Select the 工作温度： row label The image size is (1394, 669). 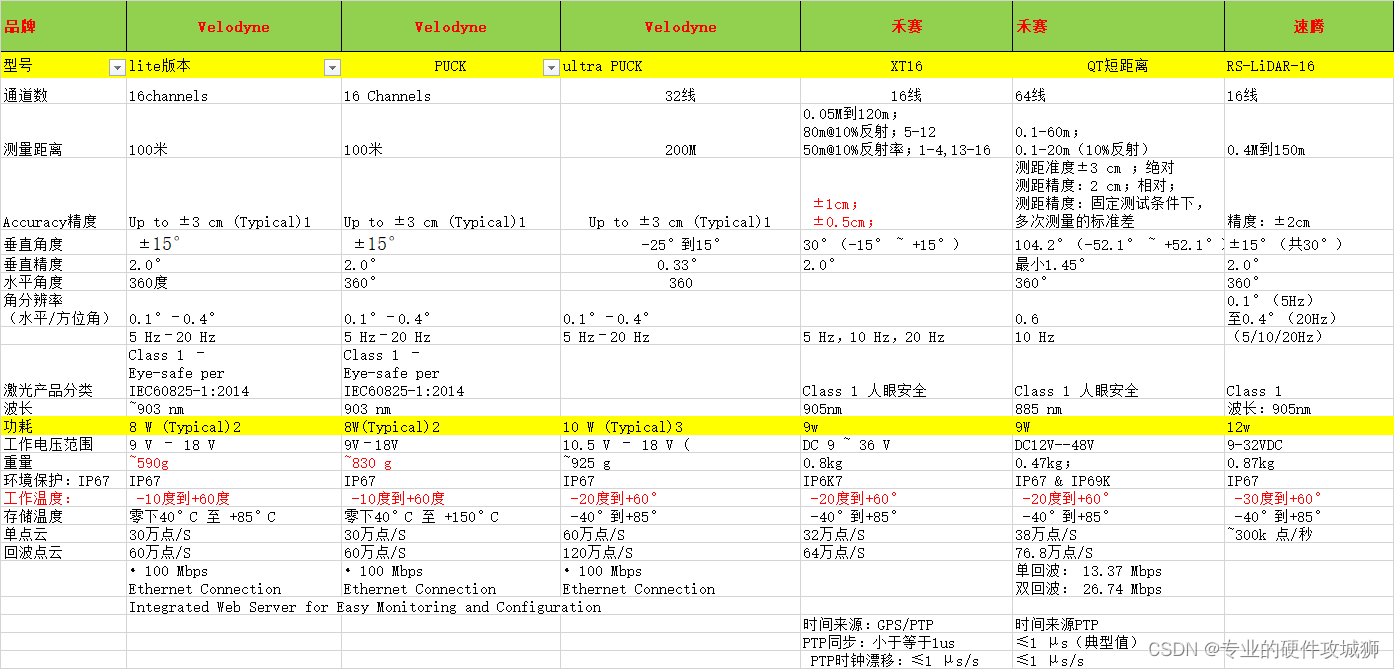pyautogui.click(x=64, y=498)
